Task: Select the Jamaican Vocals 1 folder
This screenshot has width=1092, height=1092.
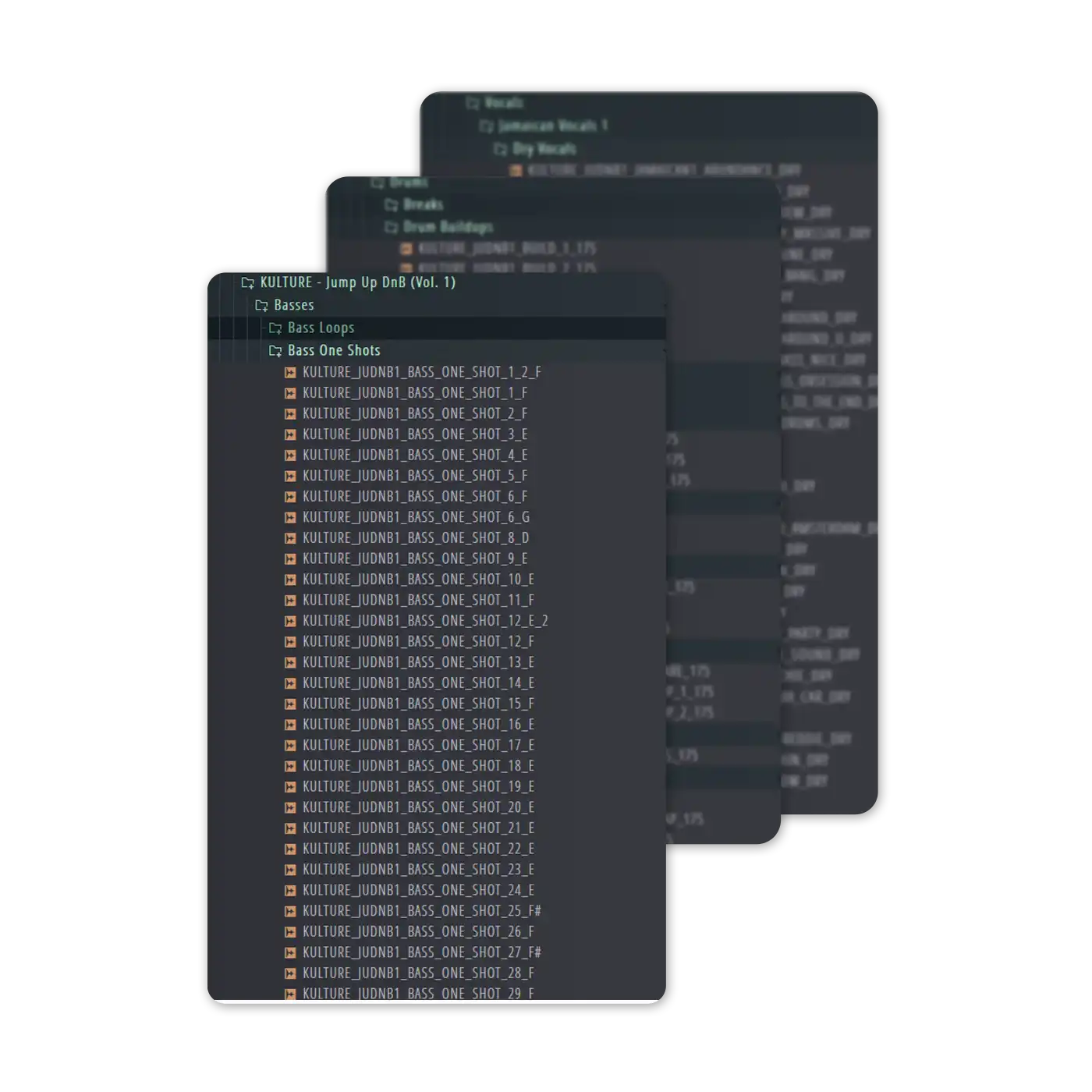Action: 551,126
